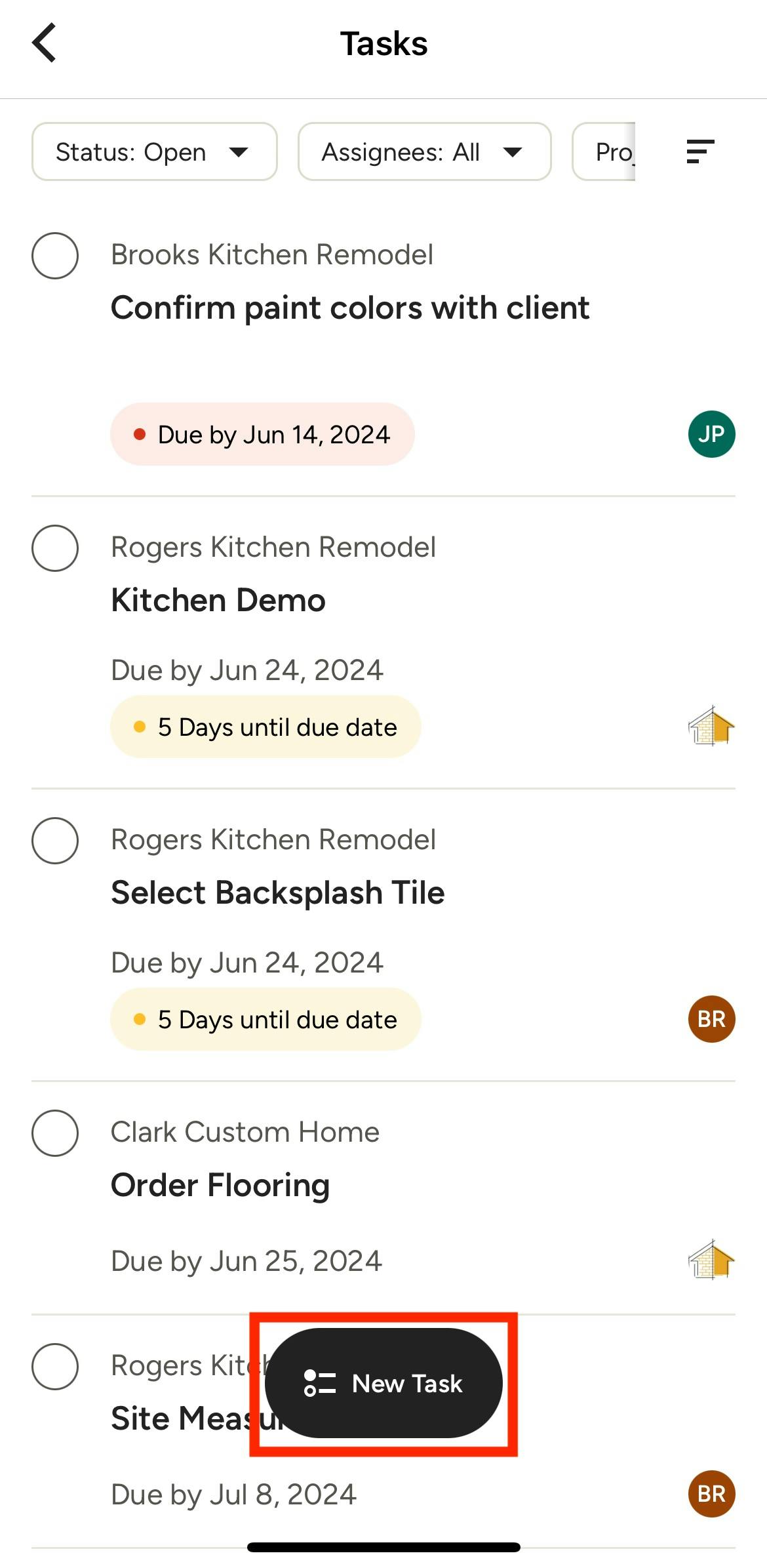Screen dimensions: 767x1568
Task: Open the Status: Open filter dropdown
Action: click(x=154, y=151)
